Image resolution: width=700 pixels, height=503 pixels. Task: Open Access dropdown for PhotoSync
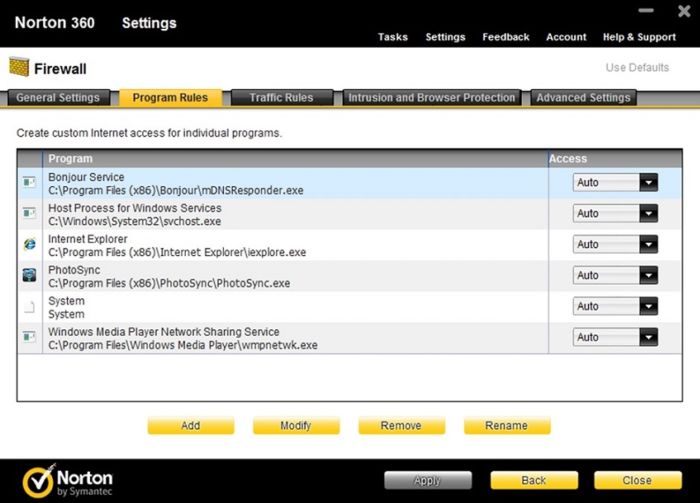[615, 275]
